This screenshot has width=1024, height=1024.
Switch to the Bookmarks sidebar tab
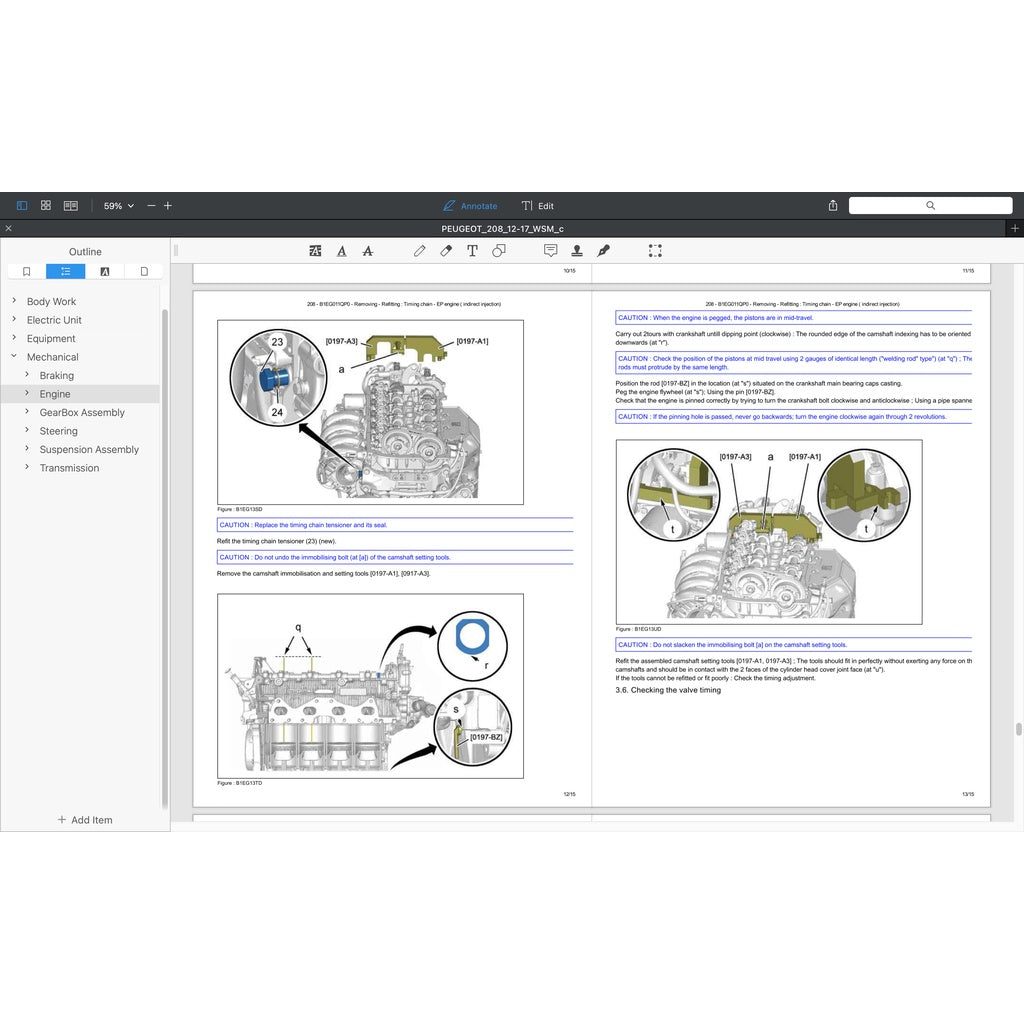pos(27,271)
